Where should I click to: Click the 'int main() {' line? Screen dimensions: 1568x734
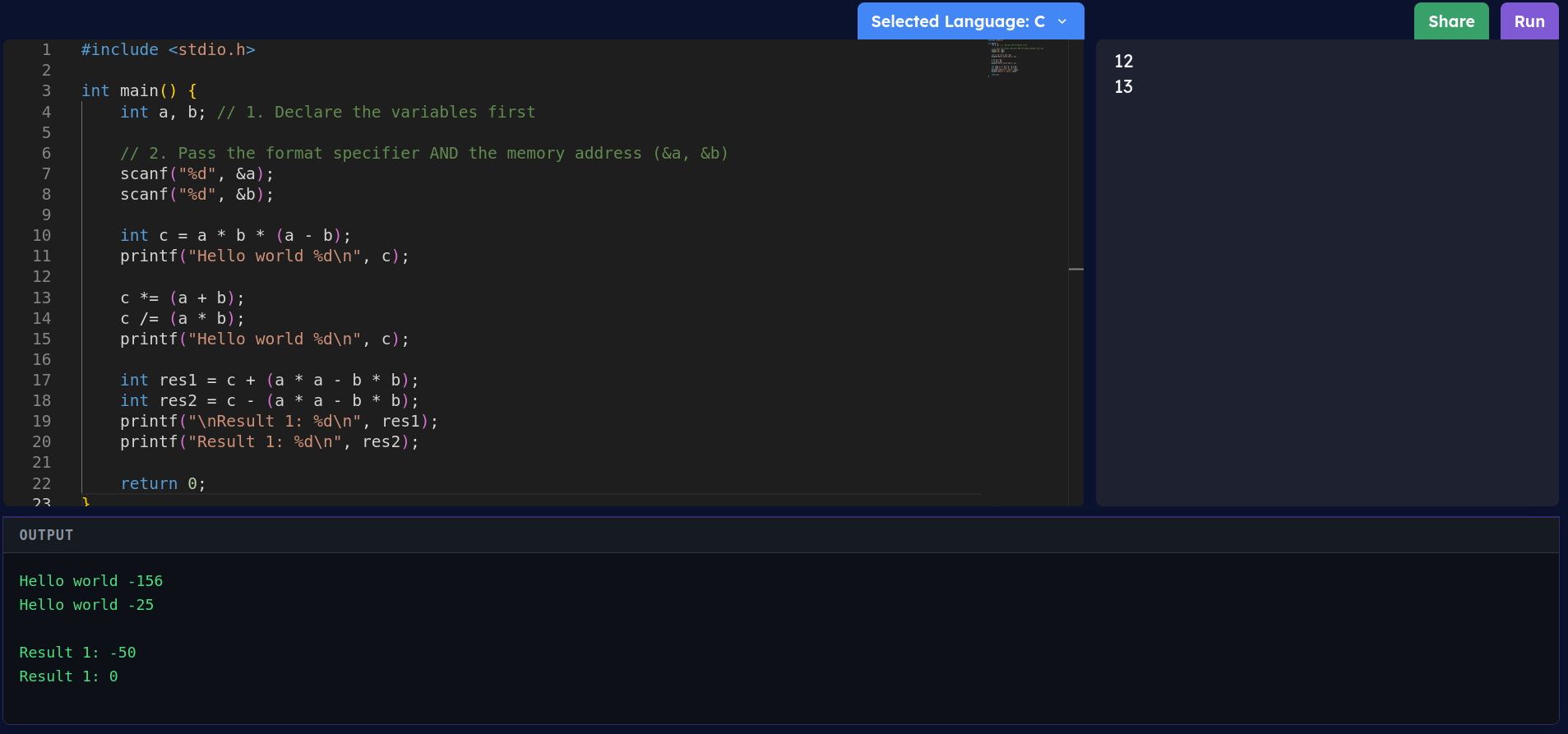point(139,90)
